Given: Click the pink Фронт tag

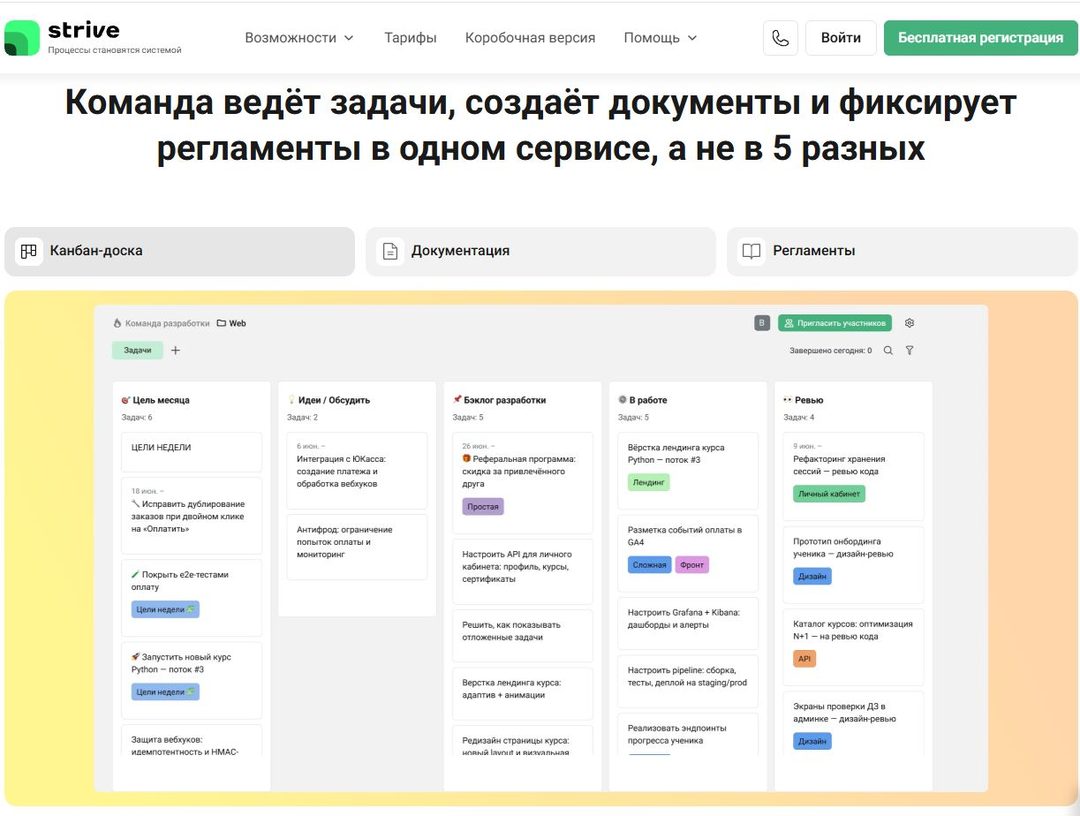Looking at the screenshot, I should coord(692,565).
